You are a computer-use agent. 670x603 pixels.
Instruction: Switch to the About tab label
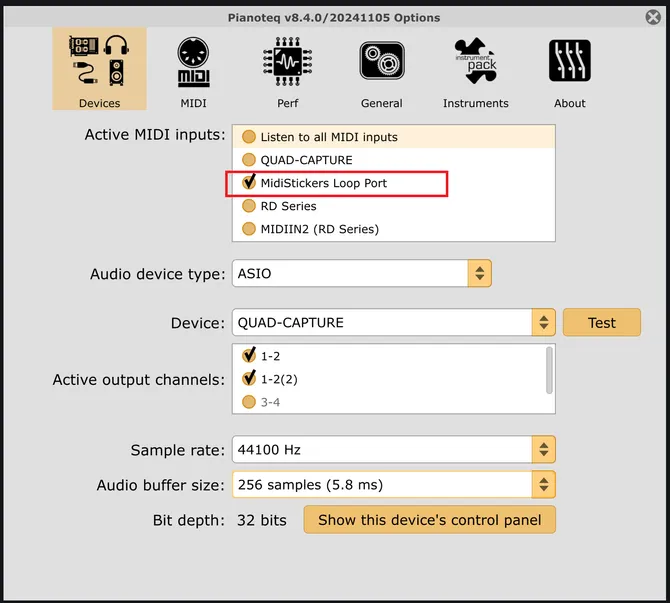click(570, 103)
